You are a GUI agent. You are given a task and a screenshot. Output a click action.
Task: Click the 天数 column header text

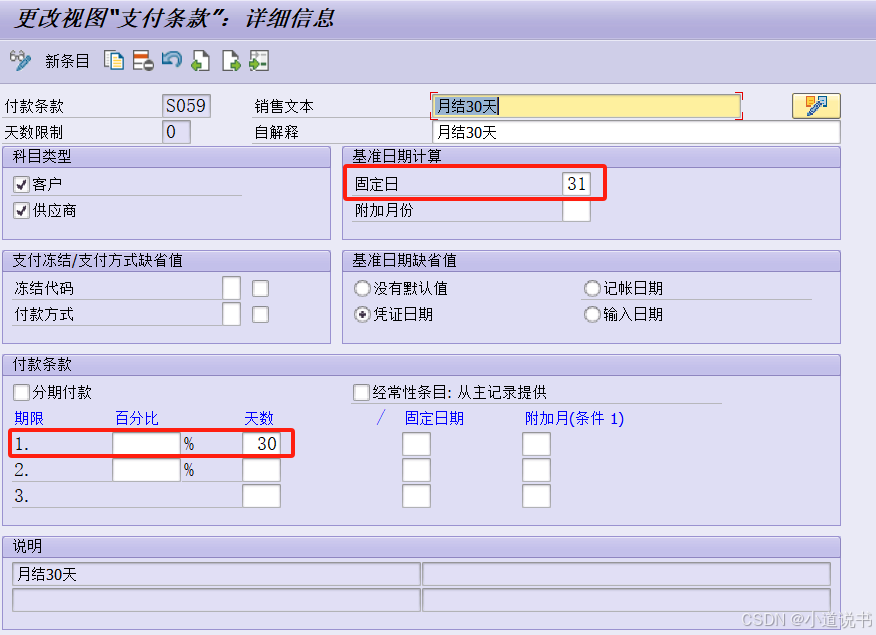click(259, 418)
